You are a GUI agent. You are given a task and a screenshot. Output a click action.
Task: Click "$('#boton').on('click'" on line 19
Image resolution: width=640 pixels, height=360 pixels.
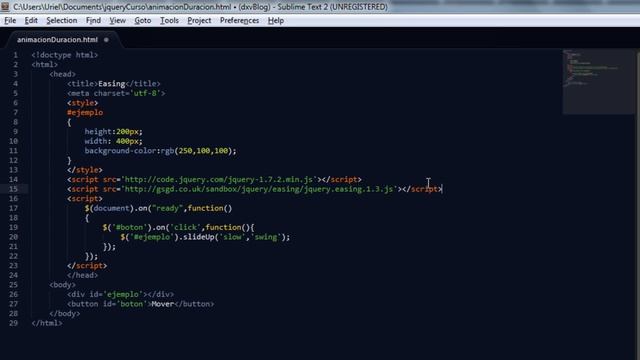[x=152, y=227]
